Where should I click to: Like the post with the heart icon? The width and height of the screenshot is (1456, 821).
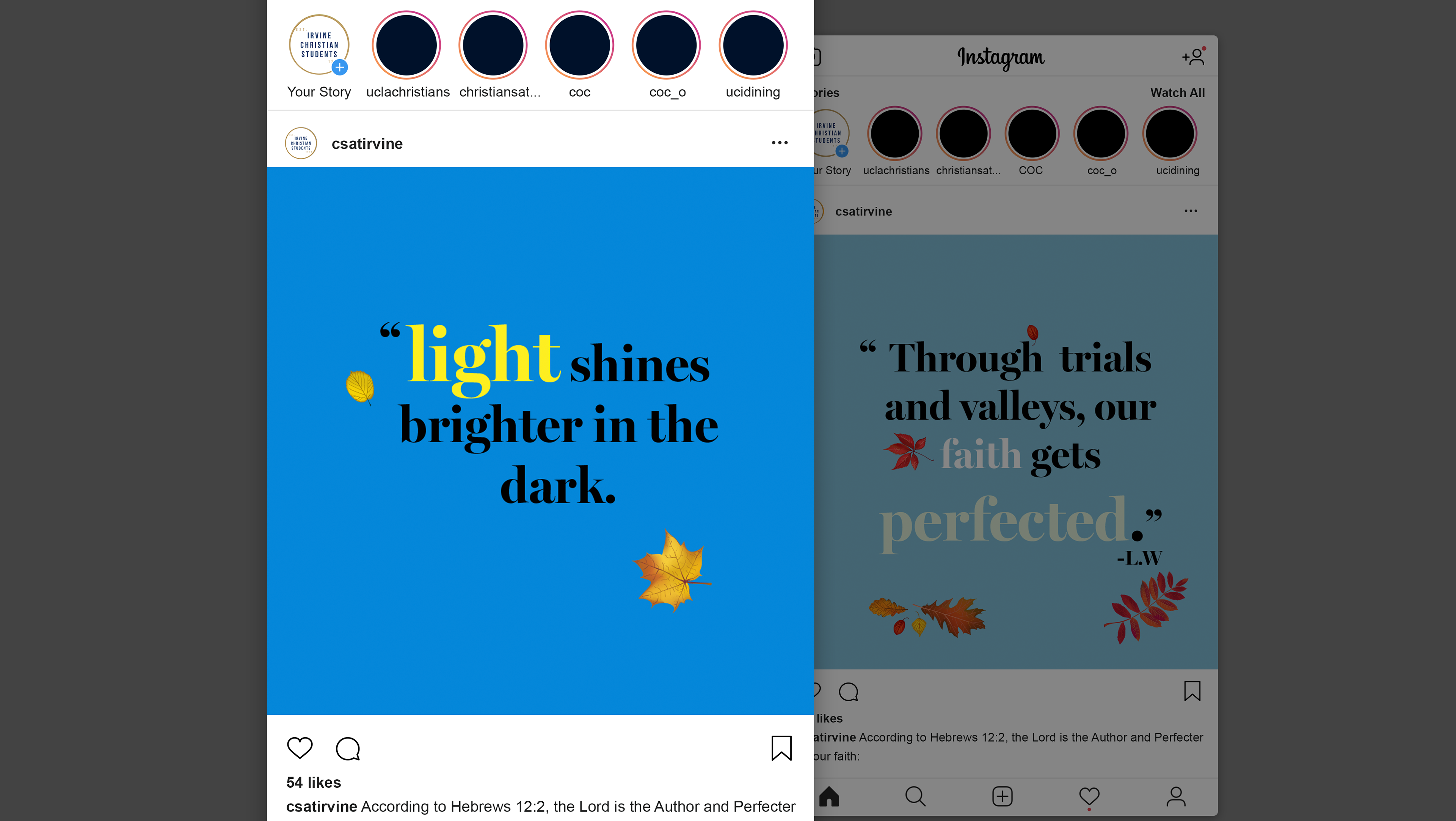coord(300,748)
